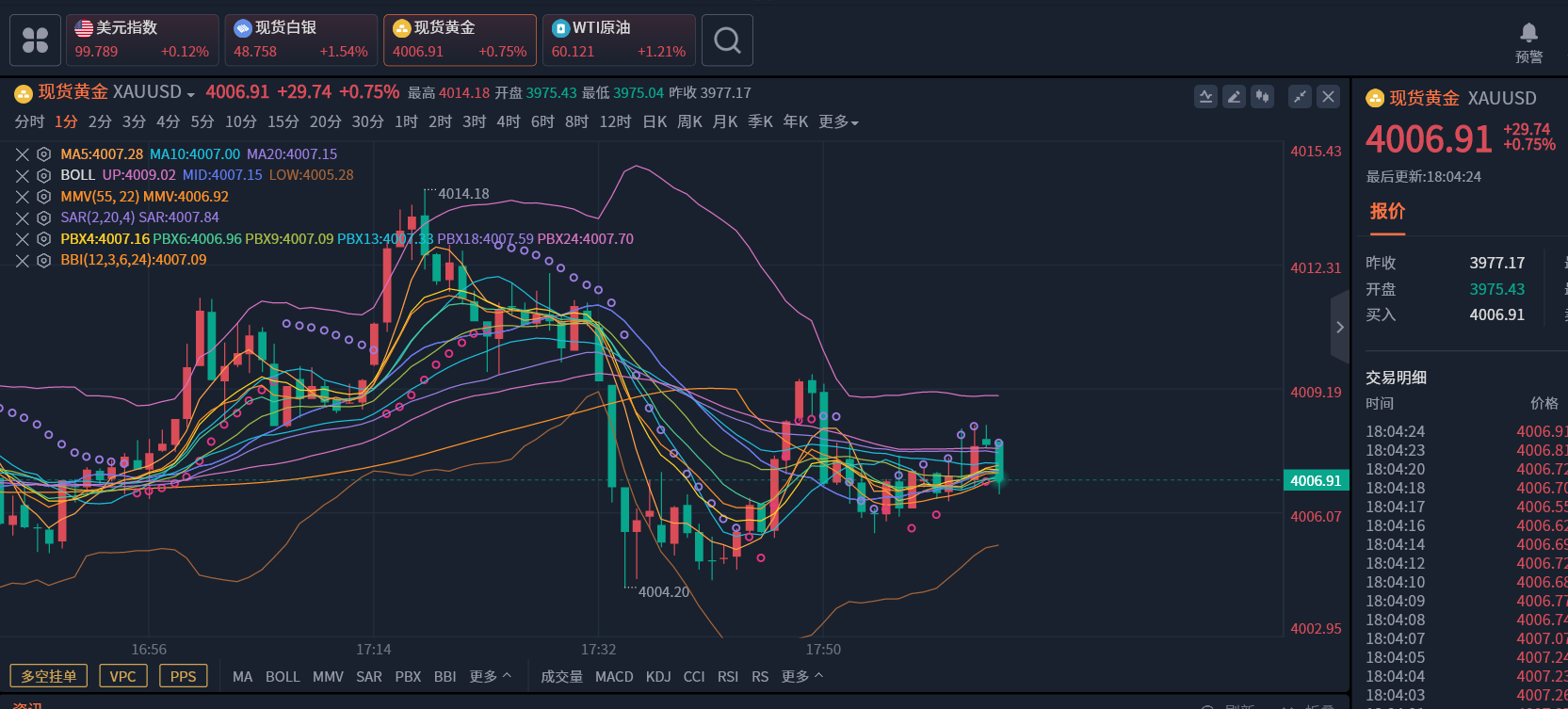
Task: Click the VPC button
Action: (x=122, y=676)
